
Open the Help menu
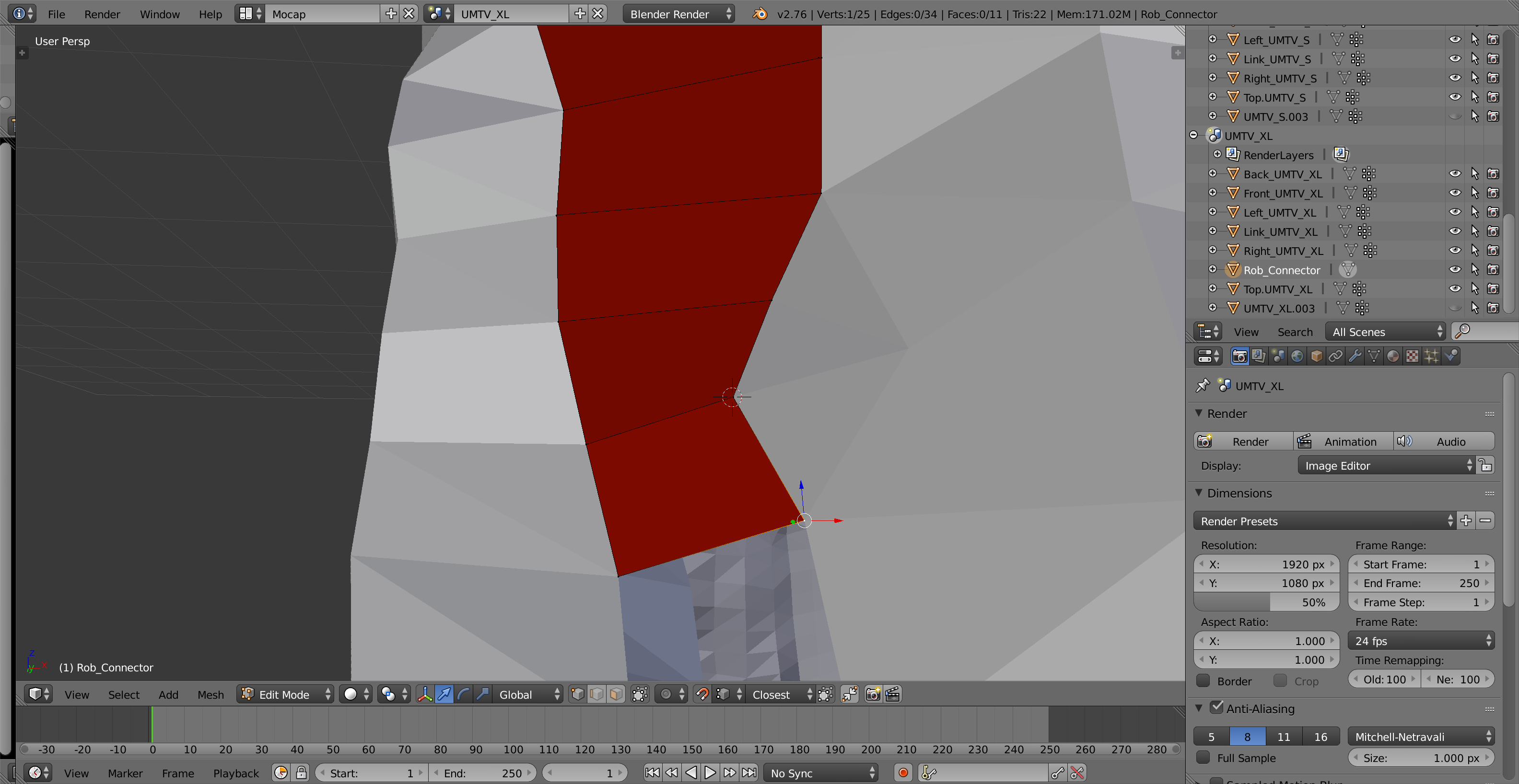pyautogui.click(x=210, y=14)
